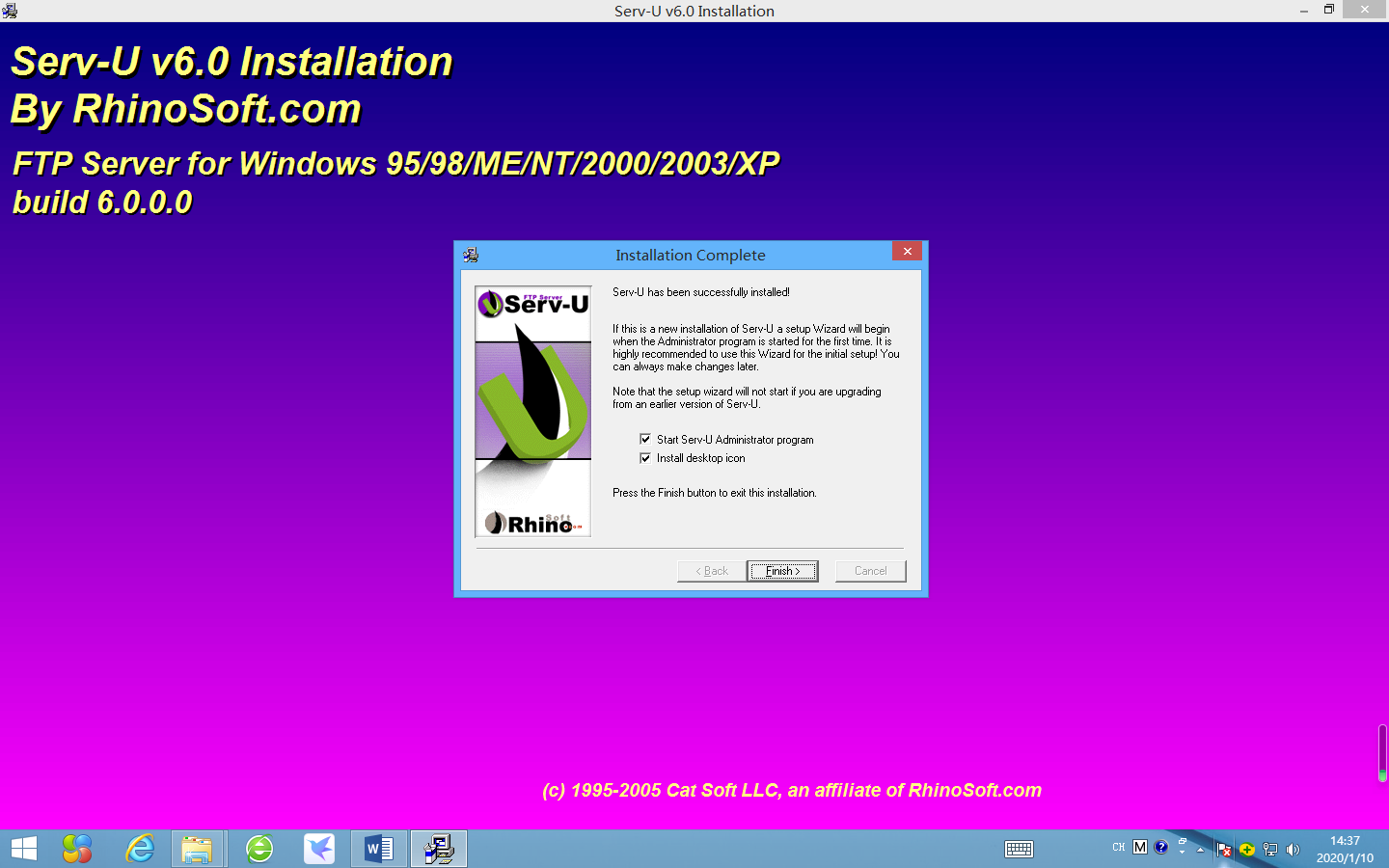The image size is (1389, 868).
Task: Open the clock showing 14:37
Action: pos(1345,849)
